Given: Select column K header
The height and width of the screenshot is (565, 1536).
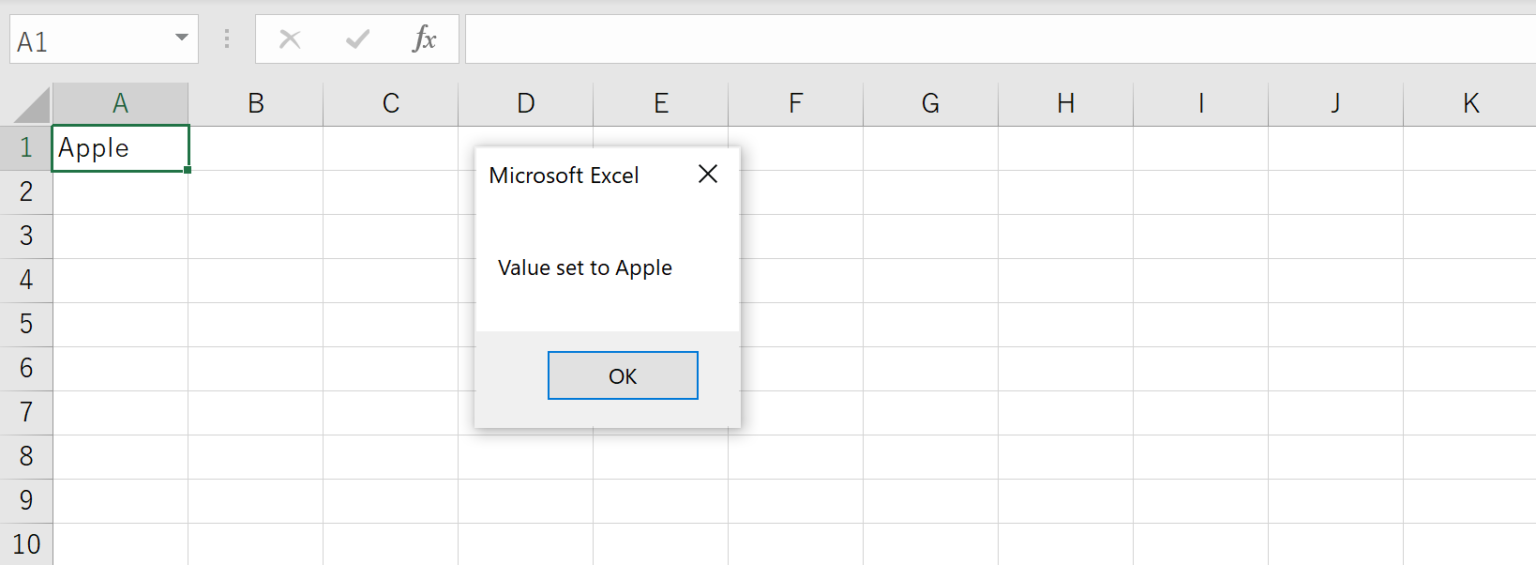Looking at the screenshot, I should point(1470,103).
